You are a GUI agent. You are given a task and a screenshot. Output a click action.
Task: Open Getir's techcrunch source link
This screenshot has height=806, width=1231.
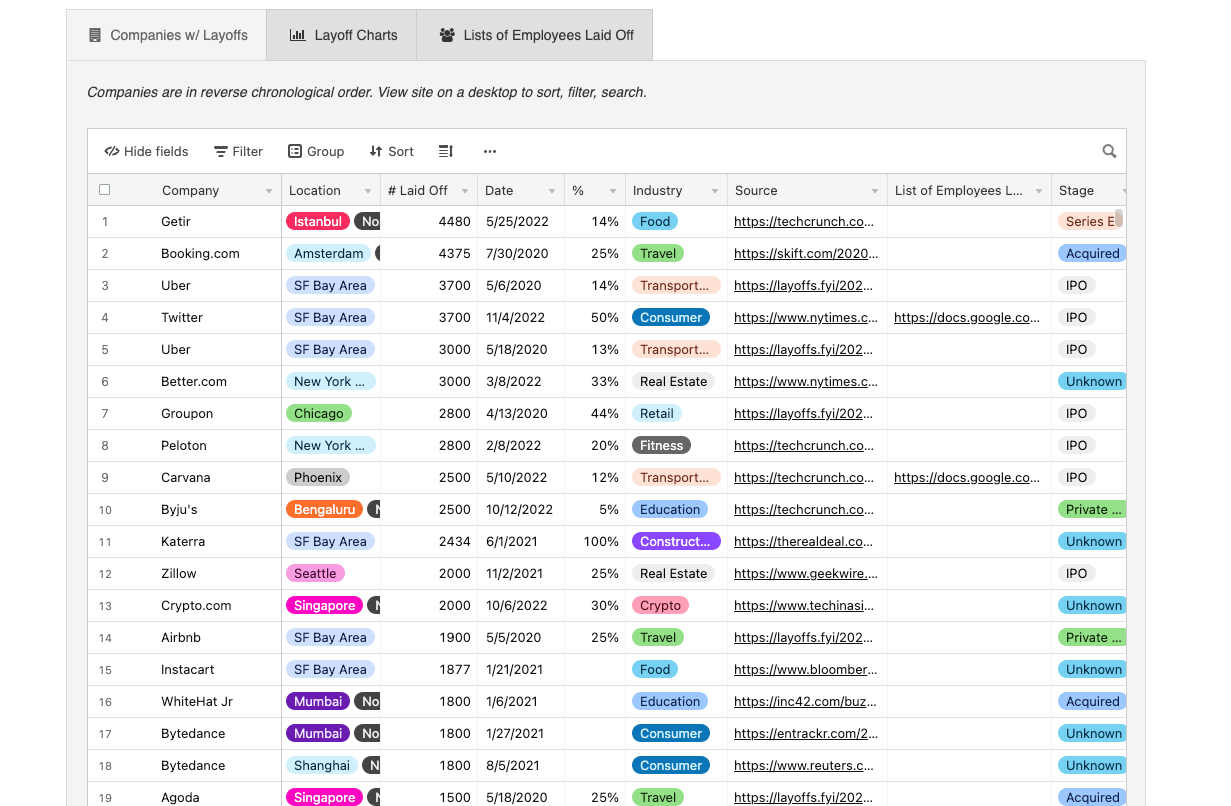[804, 222]
